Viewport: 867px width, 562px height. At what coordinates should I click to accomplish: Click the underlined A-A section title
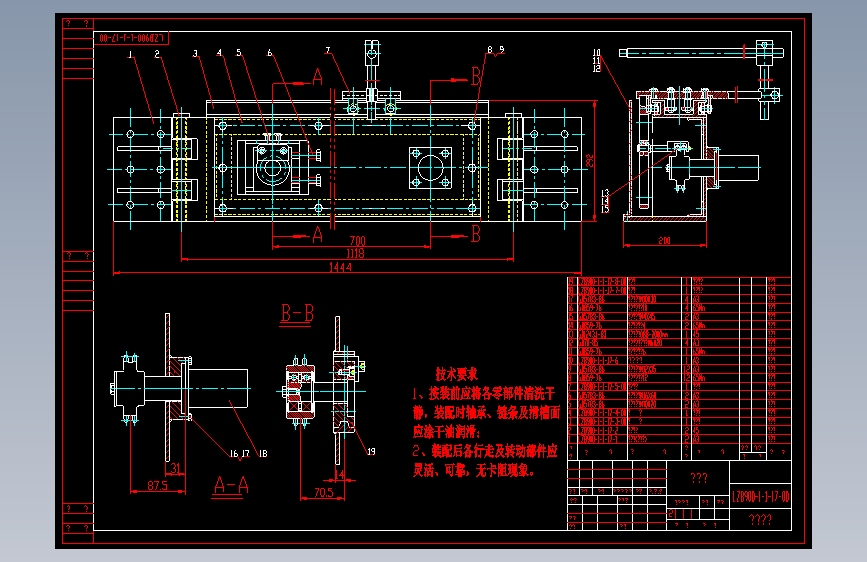click(231, 486)
